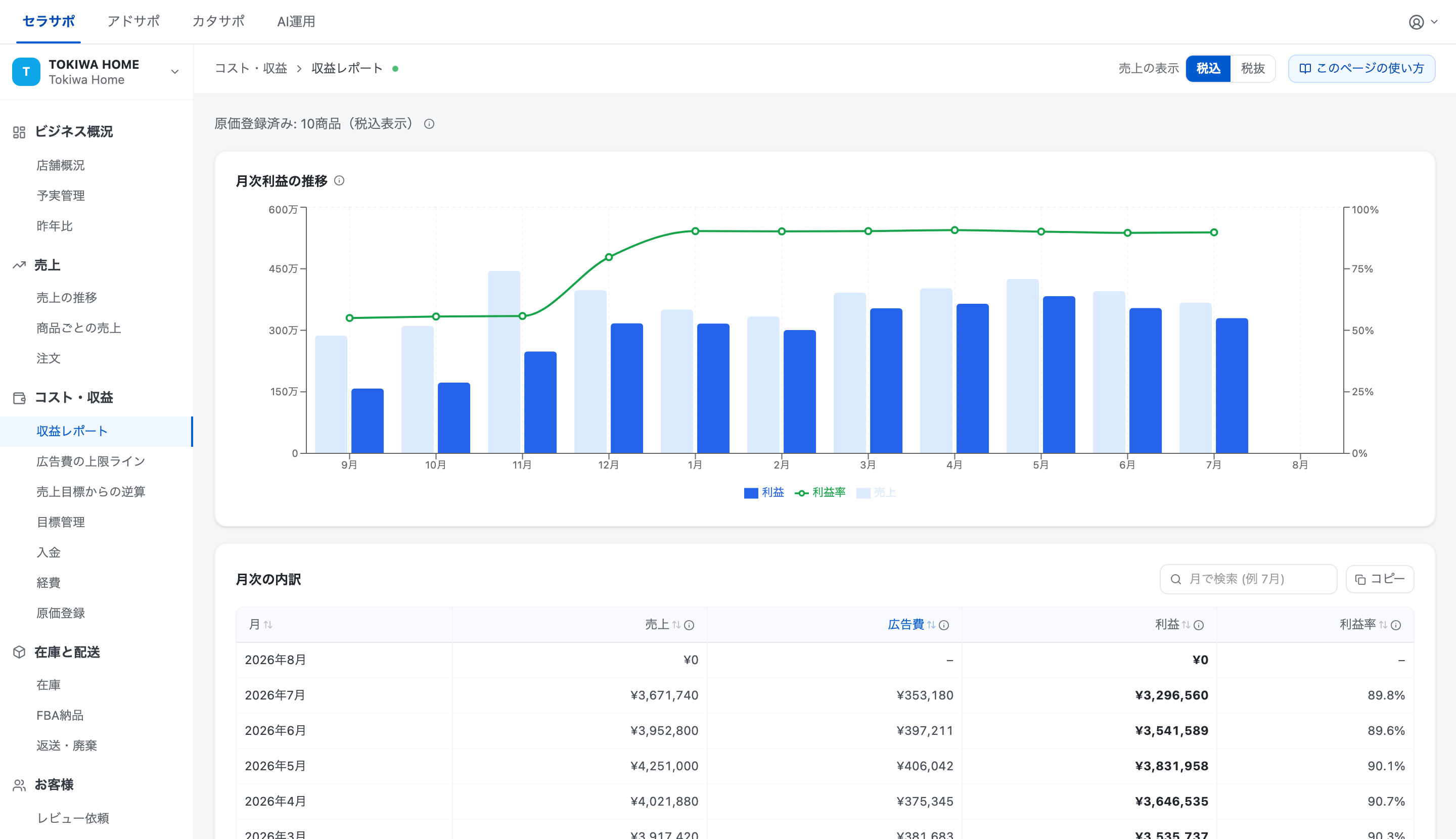Open 店舗概況 in sidebar
Viewport: 1456px width, 839px height.
[x=61, y=165]
